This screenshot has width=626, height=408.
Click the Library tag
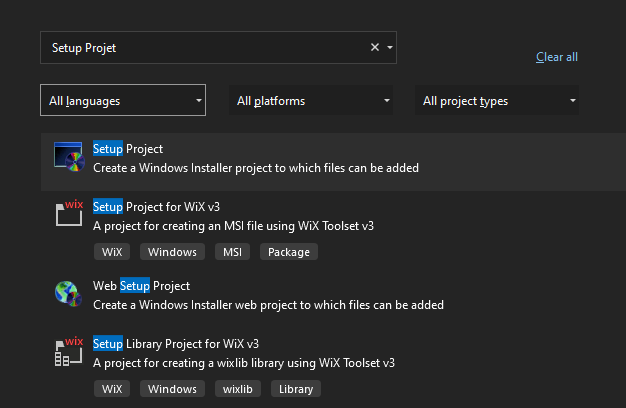click(296, 389)
